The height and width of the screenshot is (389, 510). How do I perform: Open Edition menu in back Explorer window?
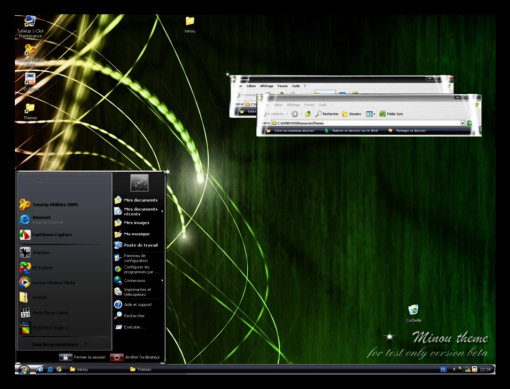point(251,86)
